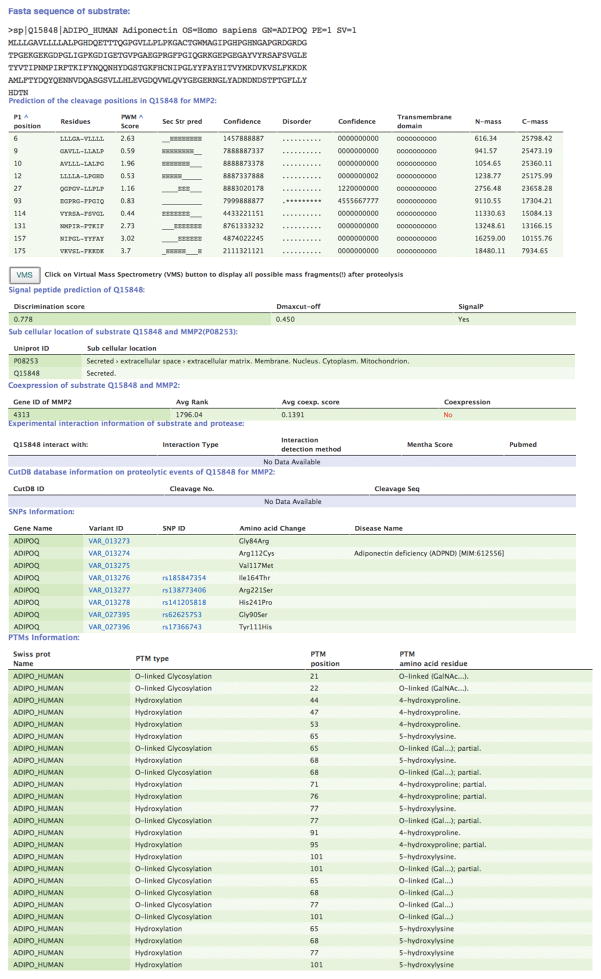Open variant link VAR_013273

click(x=109, y=541)
